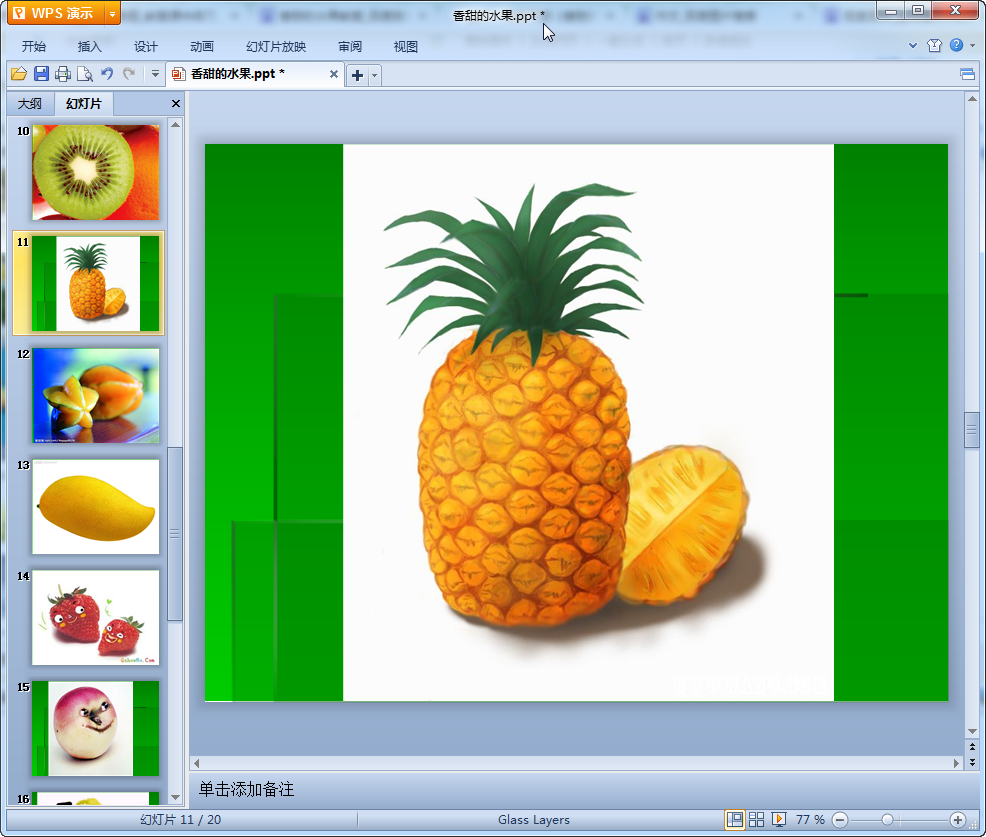
Task: Expand the quick access toolbar options arrow
Action: click(155, 74)
